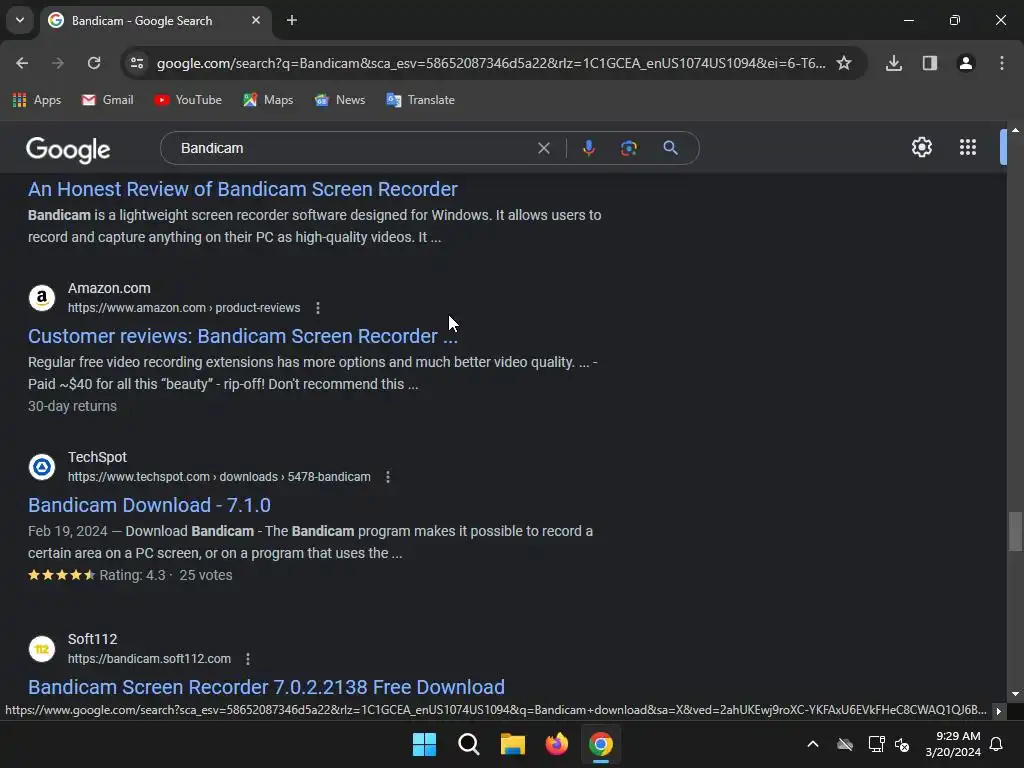Open Windows notifications bell
This screenshot has width=1024, height=768.
(997, 744)
